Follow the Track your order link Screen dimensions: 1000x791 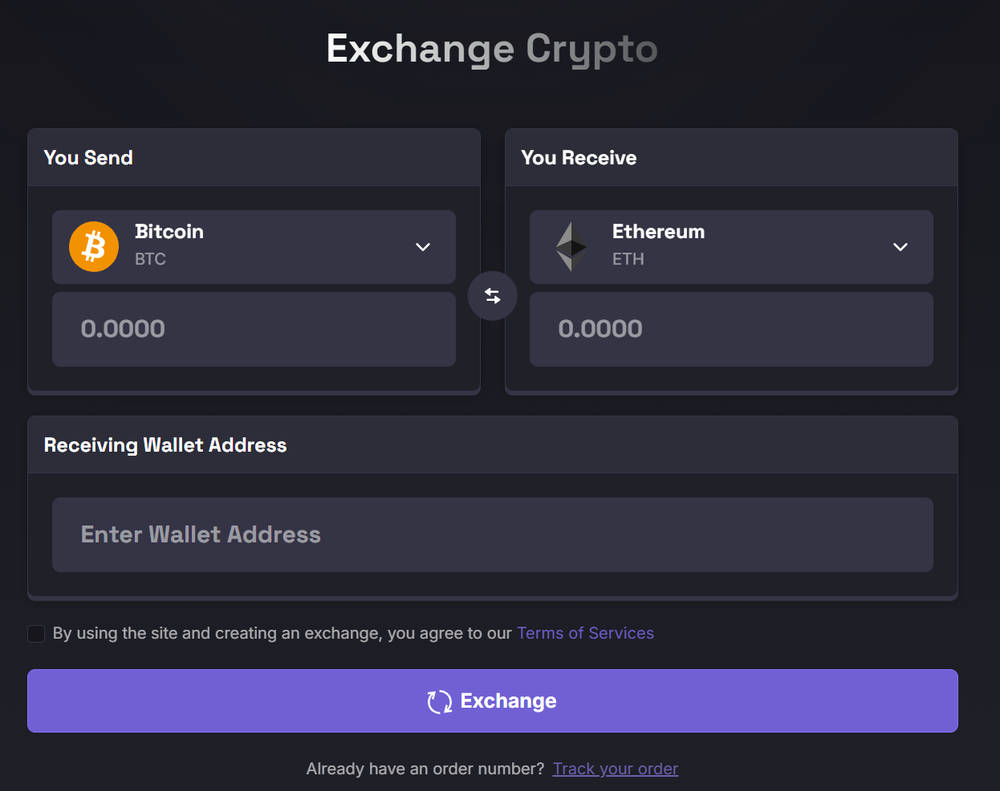(615, 769)
